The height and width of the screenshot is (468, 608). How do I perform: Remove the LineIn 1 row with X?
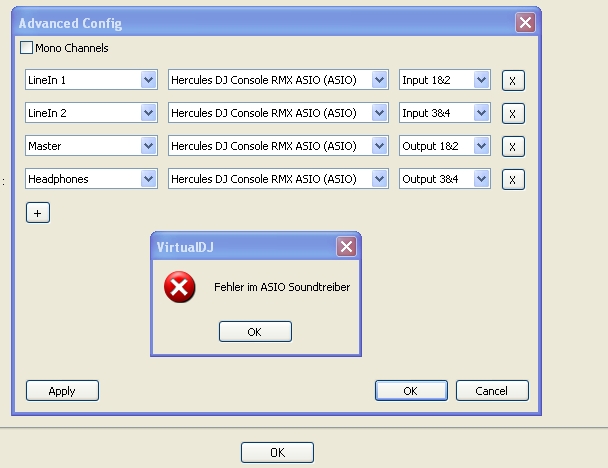(x=513, y=81)
